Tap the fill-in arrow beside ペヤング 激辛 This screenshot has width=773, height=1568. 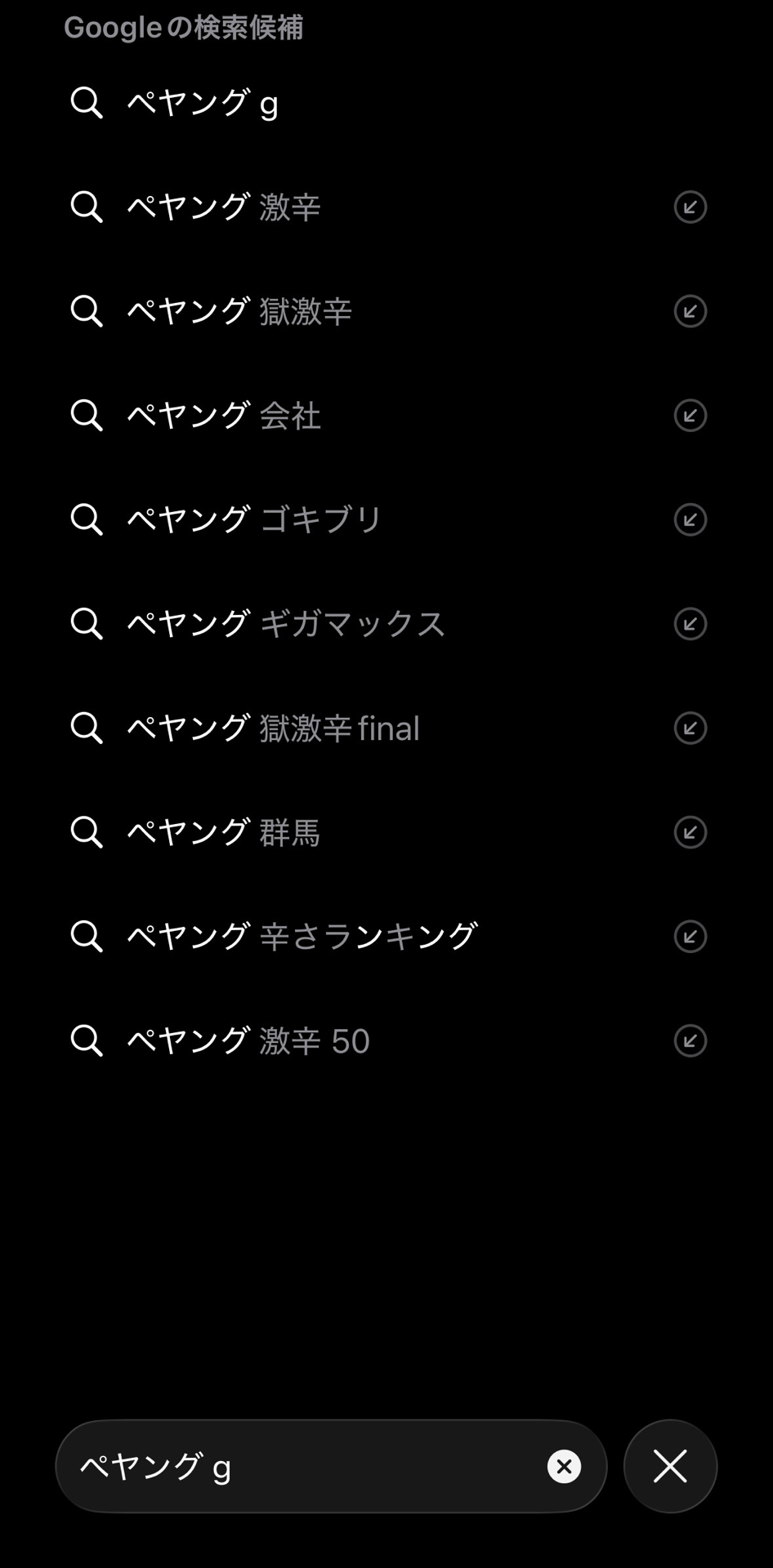[690, 207]
